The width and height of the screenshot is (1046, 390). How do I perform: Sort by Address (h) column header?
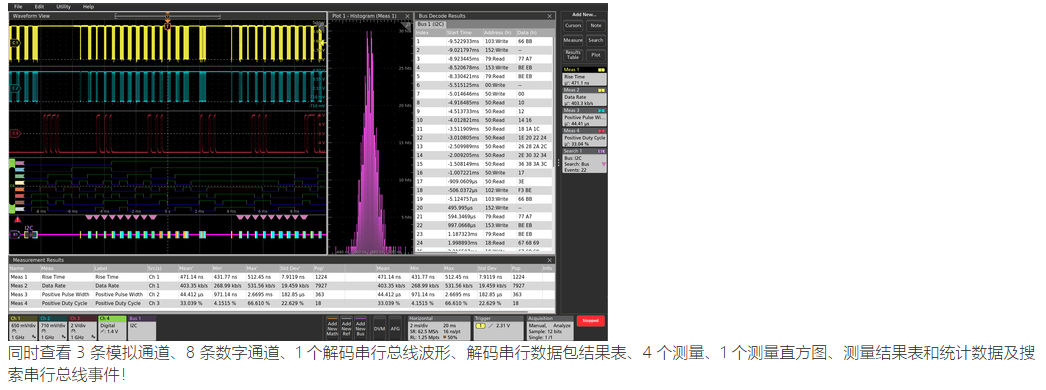click(x=500, y=32)
